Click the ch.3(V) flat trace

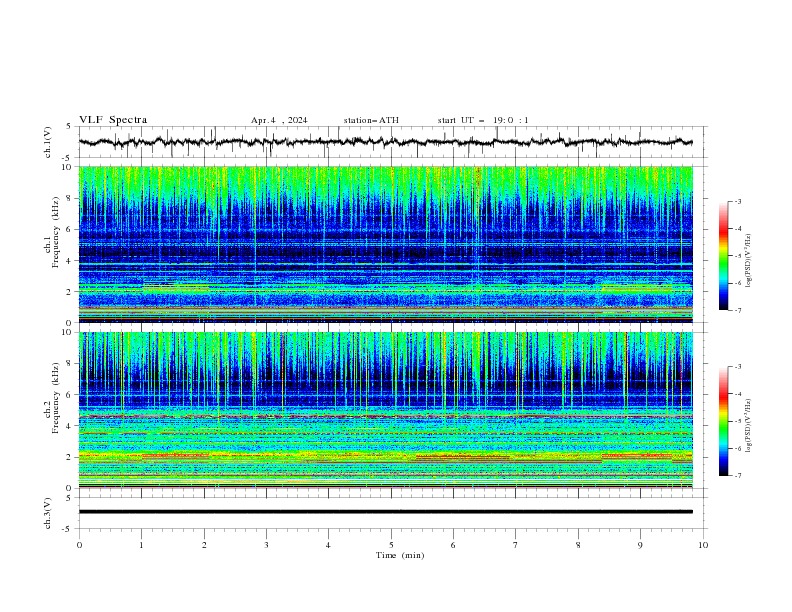(x=386, y=512)
